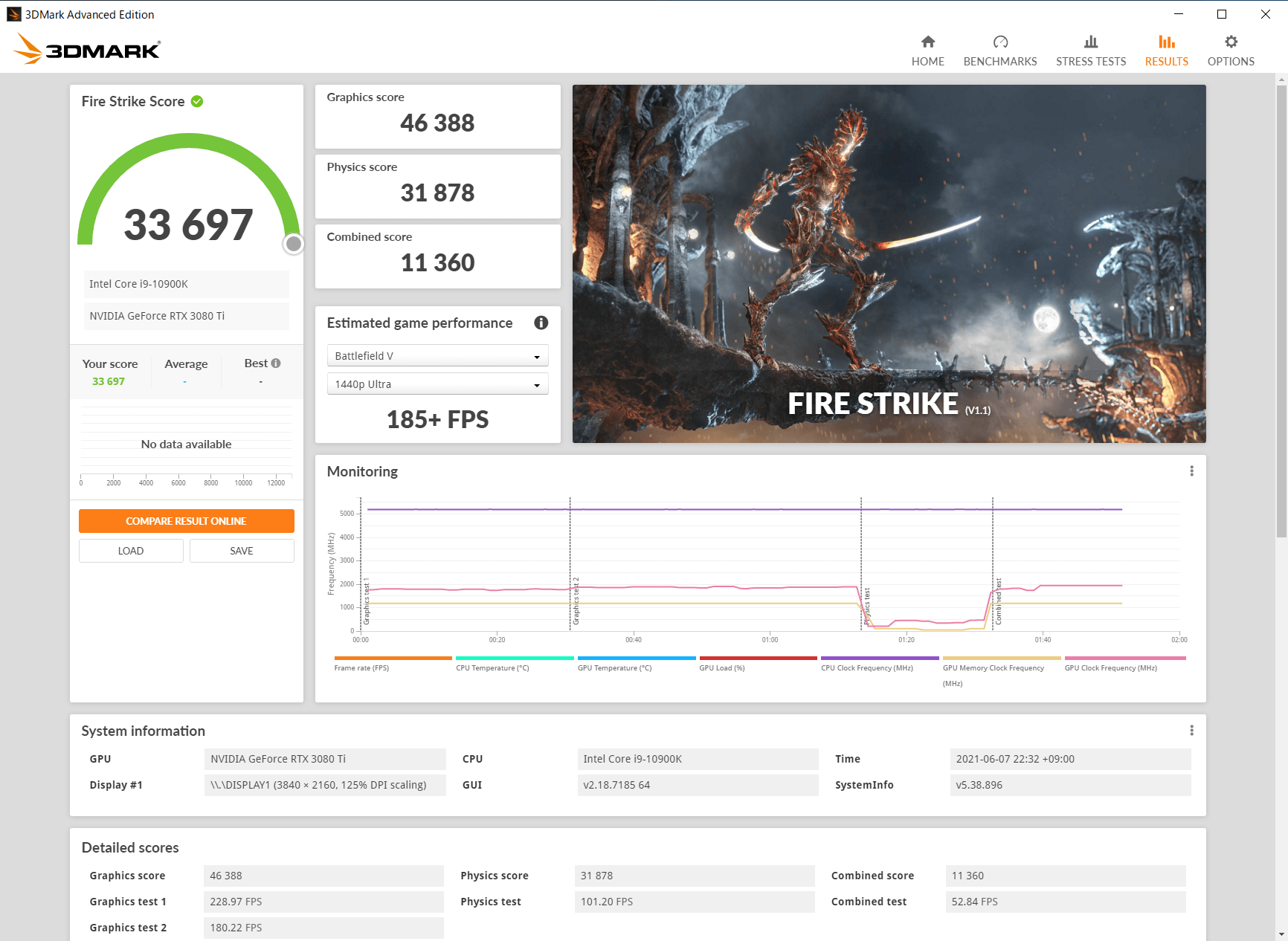The image size is (1288, 941).
Task: Open the Home section icon
Action: point(927,42)
